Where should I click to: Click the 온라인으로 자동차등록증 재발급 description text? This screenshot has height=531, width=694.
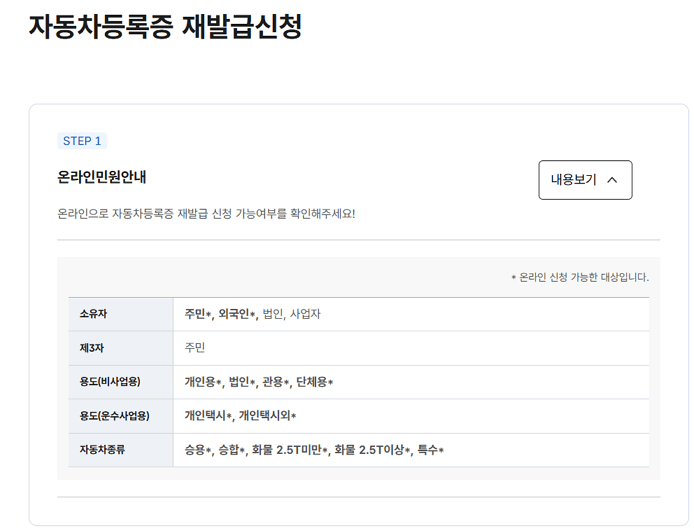pos(206,214)
